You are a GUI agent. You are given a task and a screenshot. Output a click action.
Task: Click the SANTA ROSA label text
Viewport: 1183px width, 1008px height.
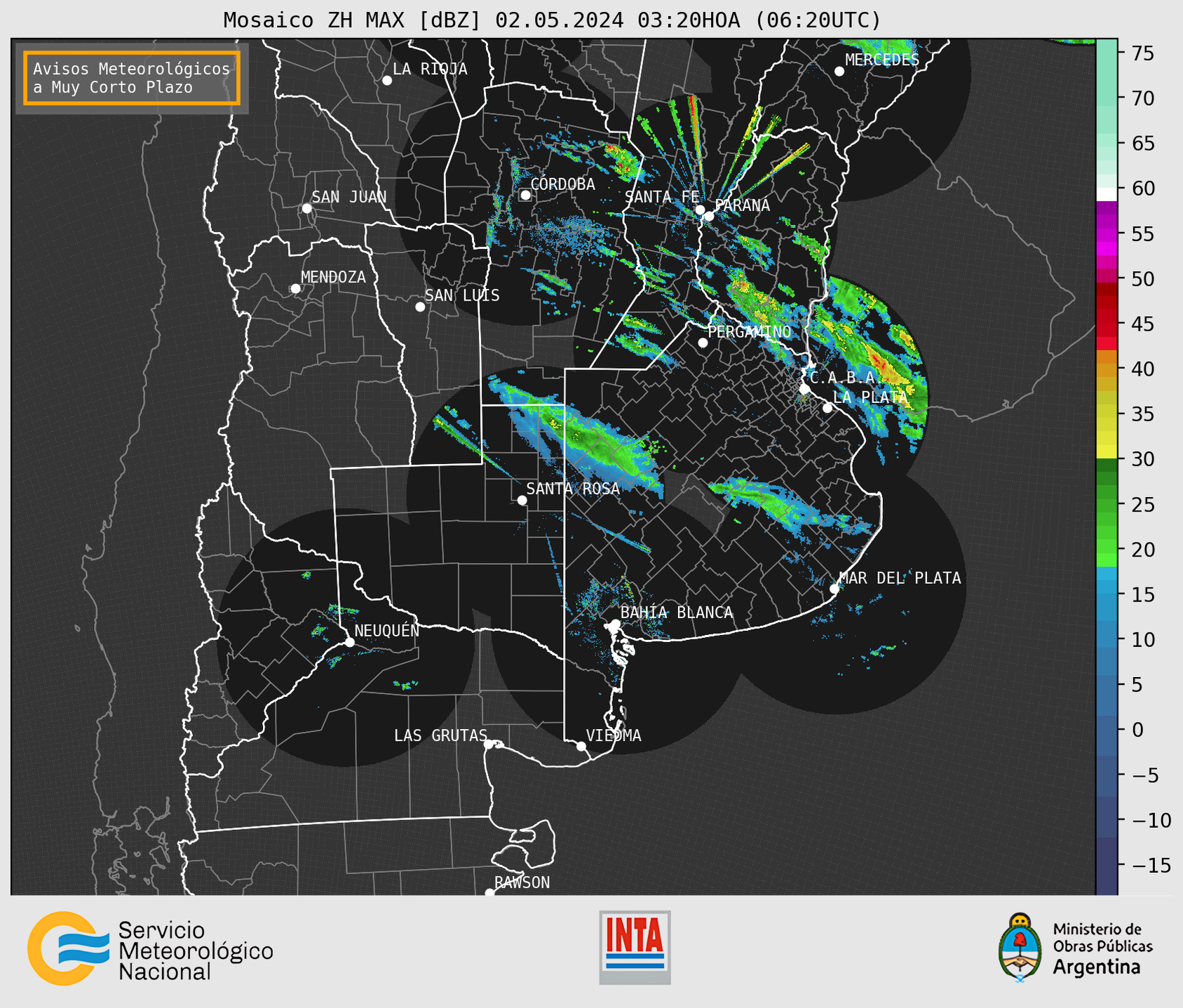pyautogui.click(x=574, y=489)
